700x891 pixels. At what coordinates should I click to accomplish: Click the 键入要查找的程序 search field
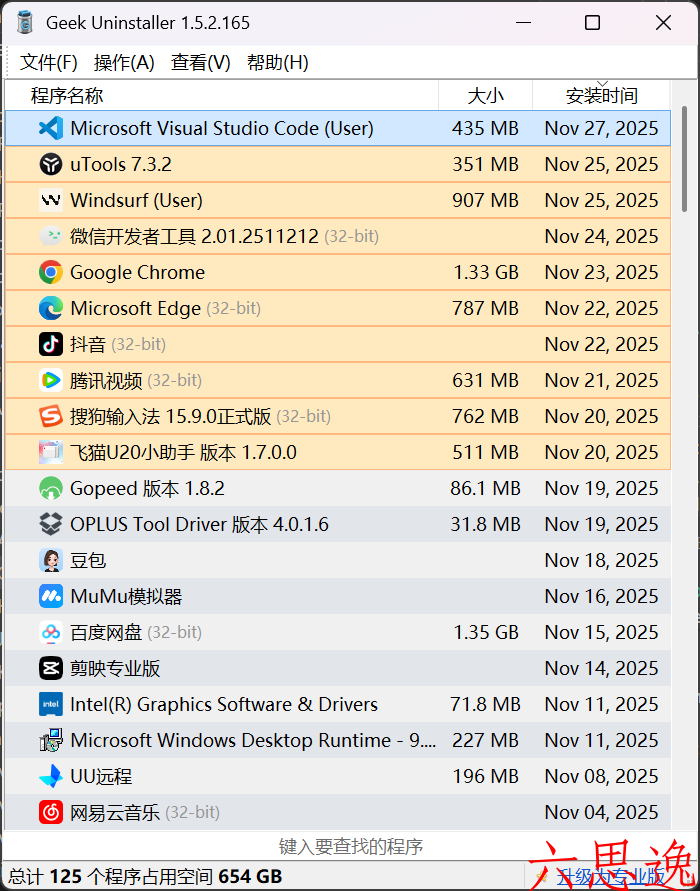coord(350,847)
